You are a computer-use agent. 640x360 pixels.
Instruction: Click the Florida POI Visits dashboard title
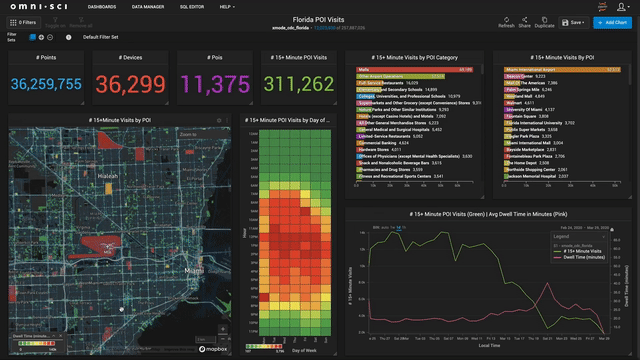point(318,20)
